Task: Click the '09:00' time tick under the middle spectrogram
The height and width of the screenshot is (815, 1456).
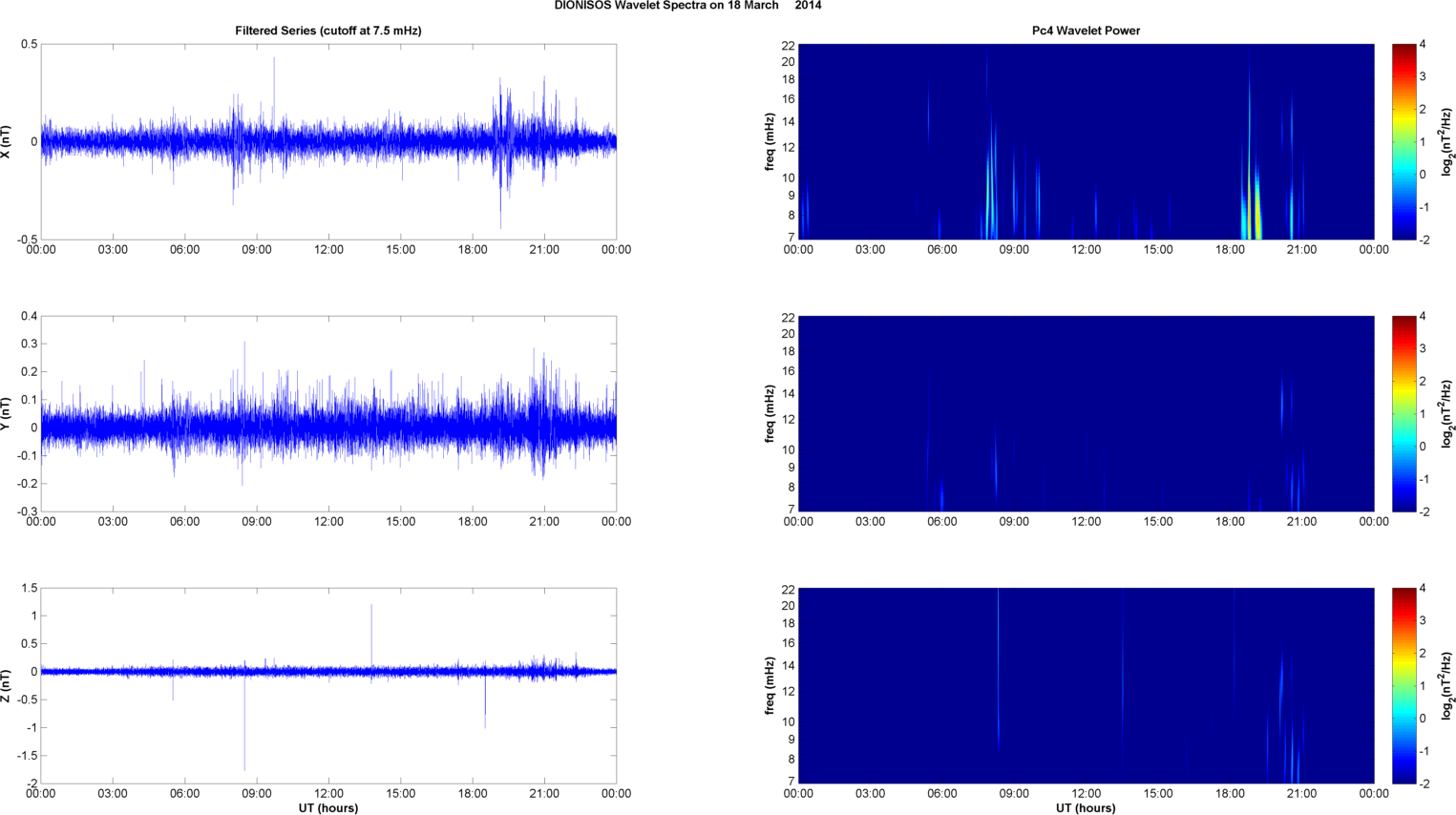Action: [1014, 522]
